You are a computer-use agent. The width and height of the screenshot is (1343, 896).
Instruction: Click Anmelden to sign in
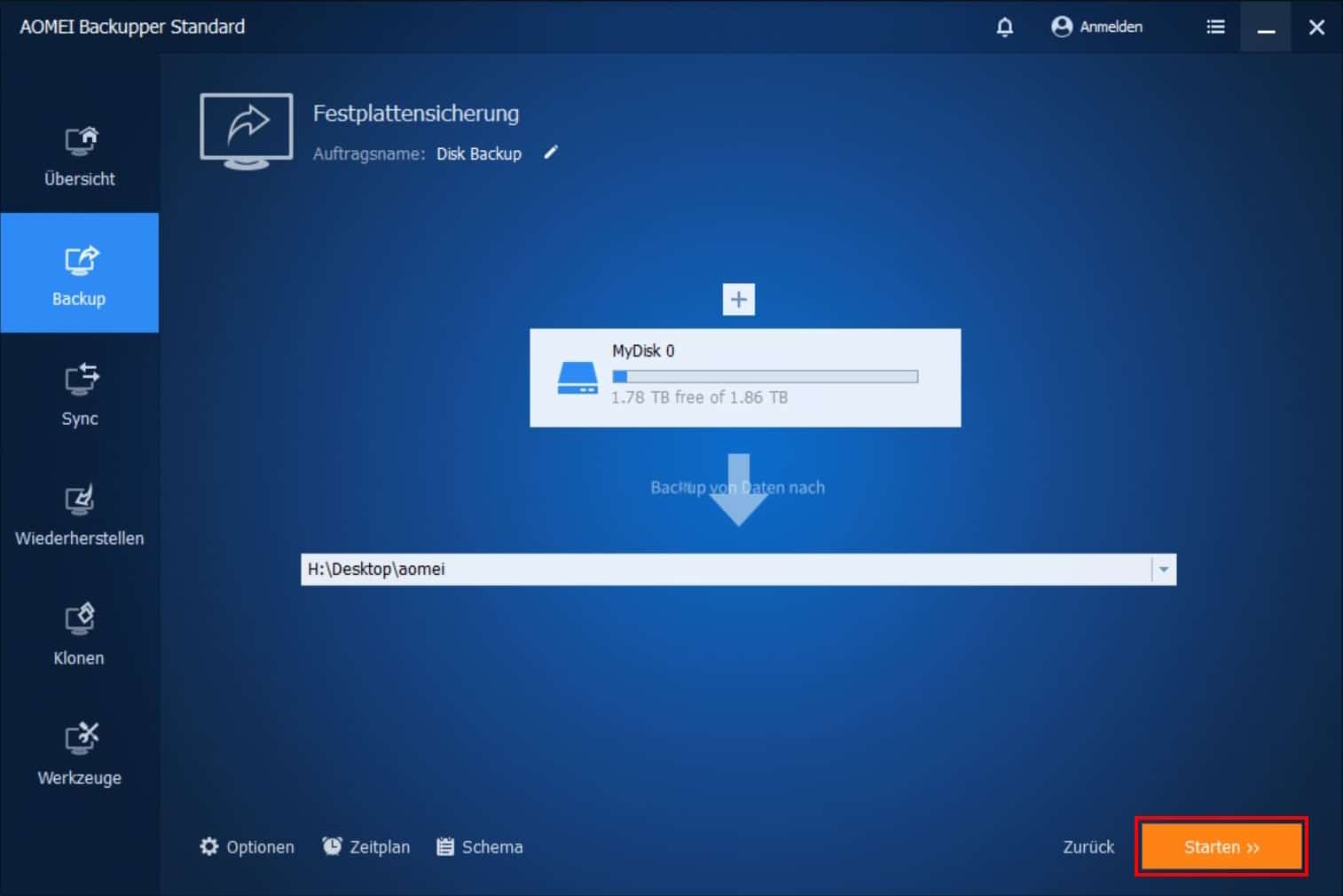click(1097, 27)
